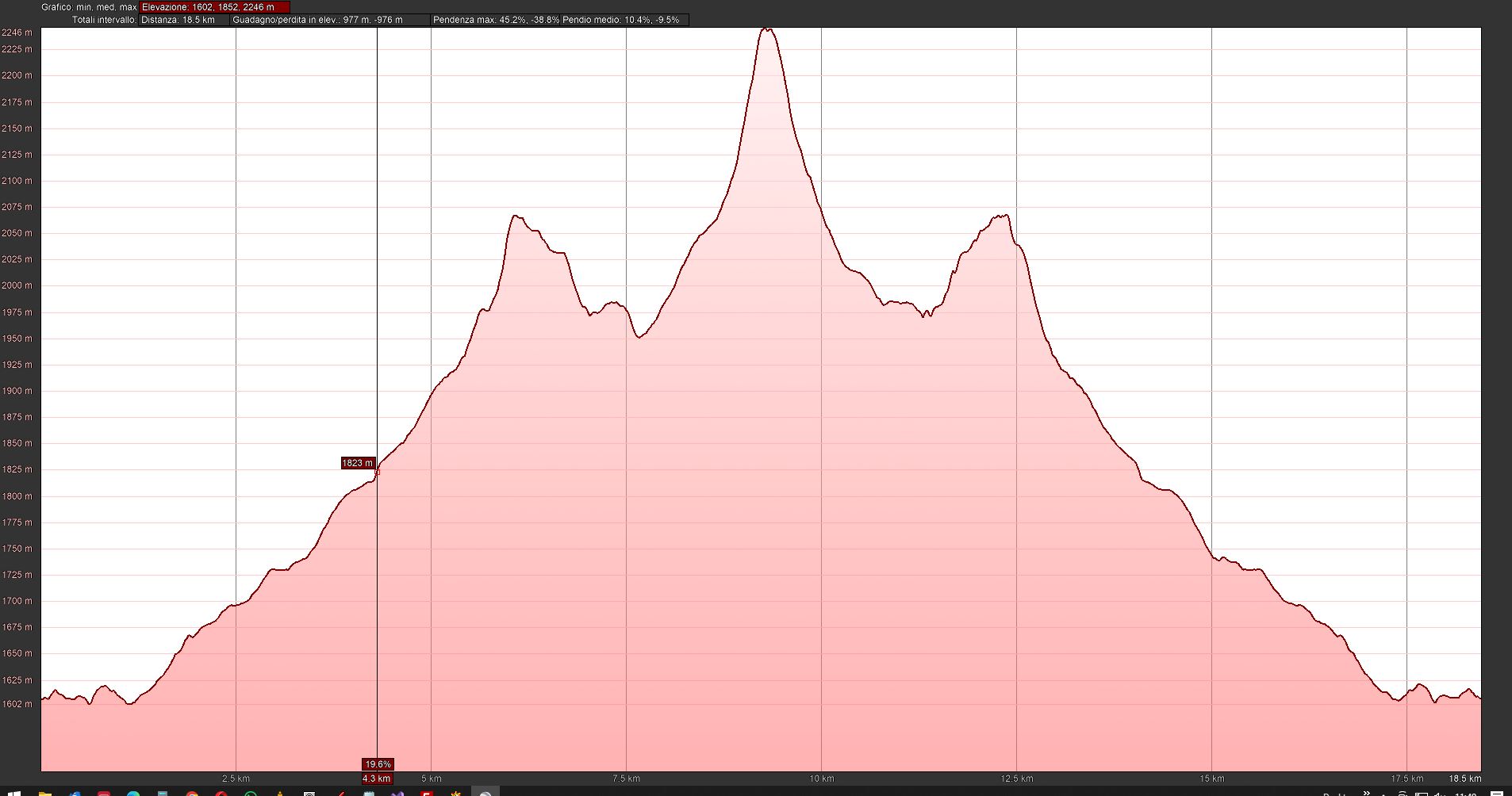Screen dimensions: 1512x796
Task: Click the 10 km distance axis label
Action: (x=821, y=779)
